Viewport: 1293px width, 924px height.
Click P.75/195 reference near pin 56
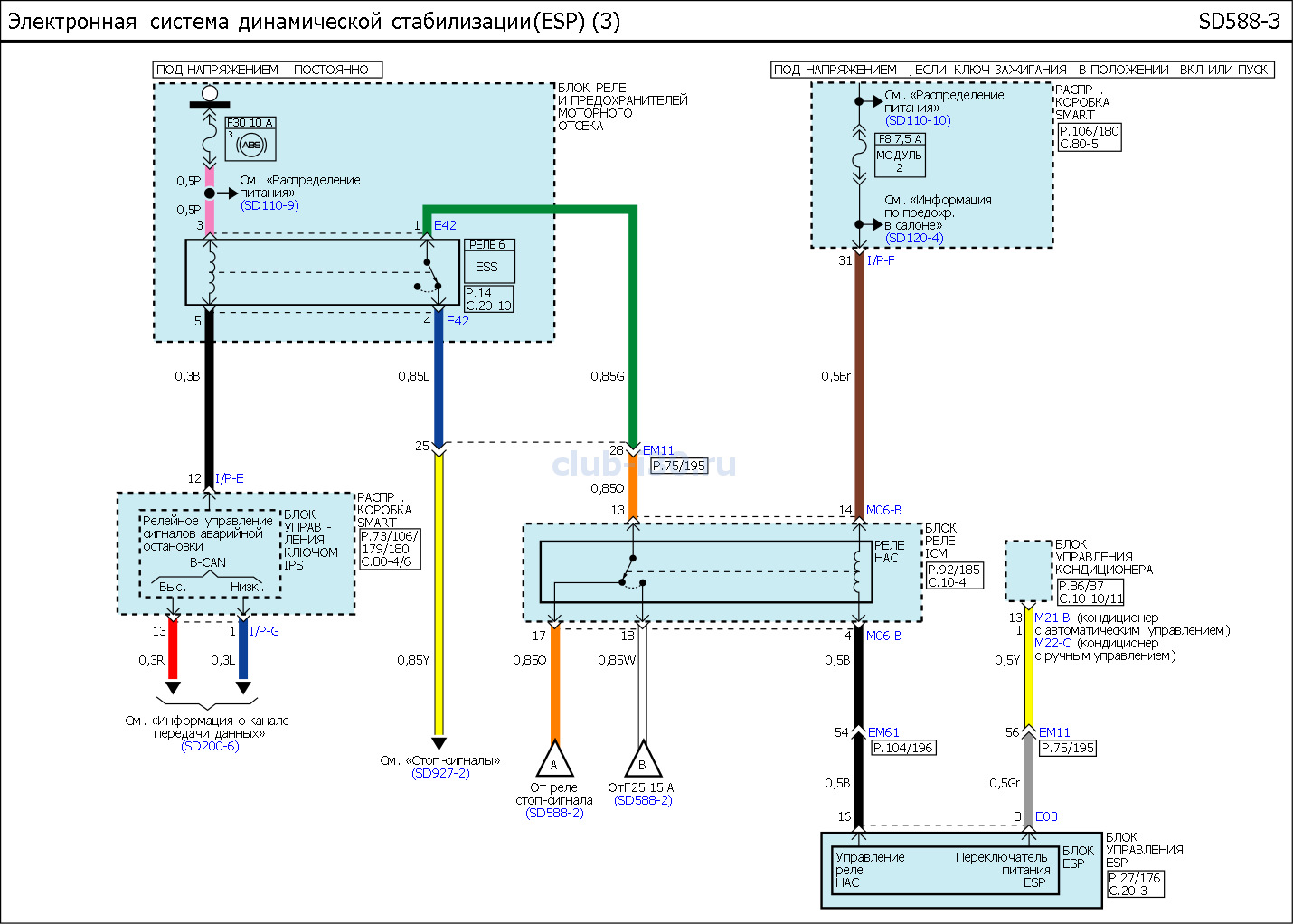tap(1068, 748)
